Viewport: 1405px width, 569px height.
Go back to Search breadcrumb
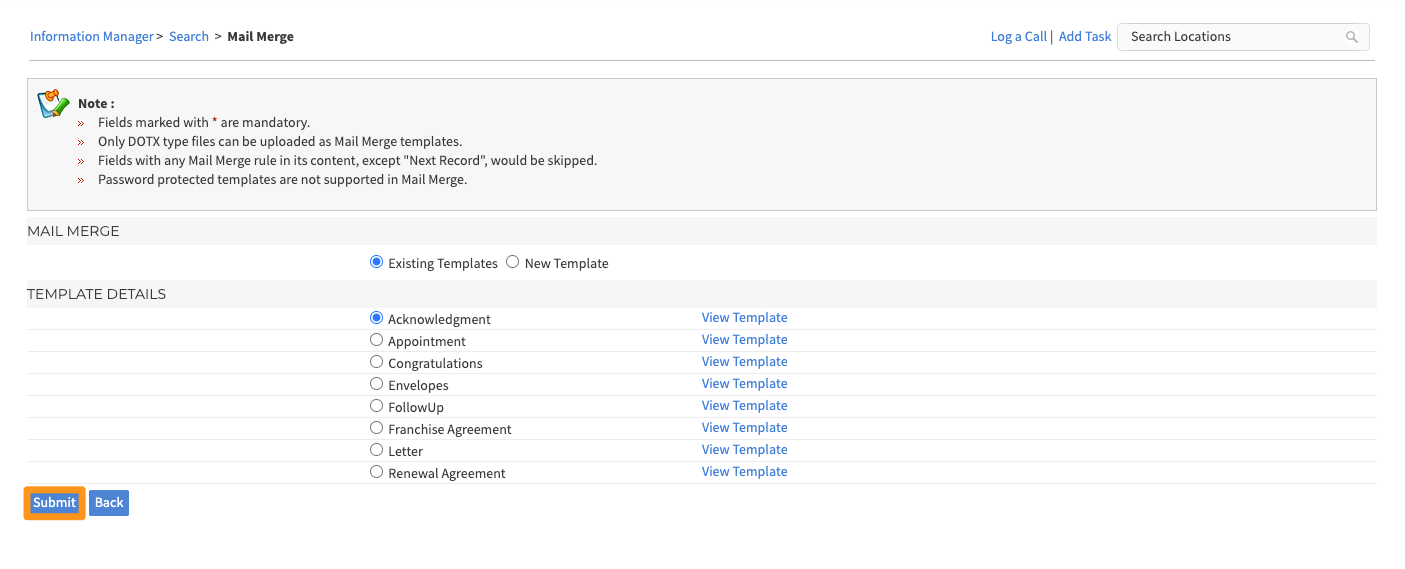[x=188, y=37]
